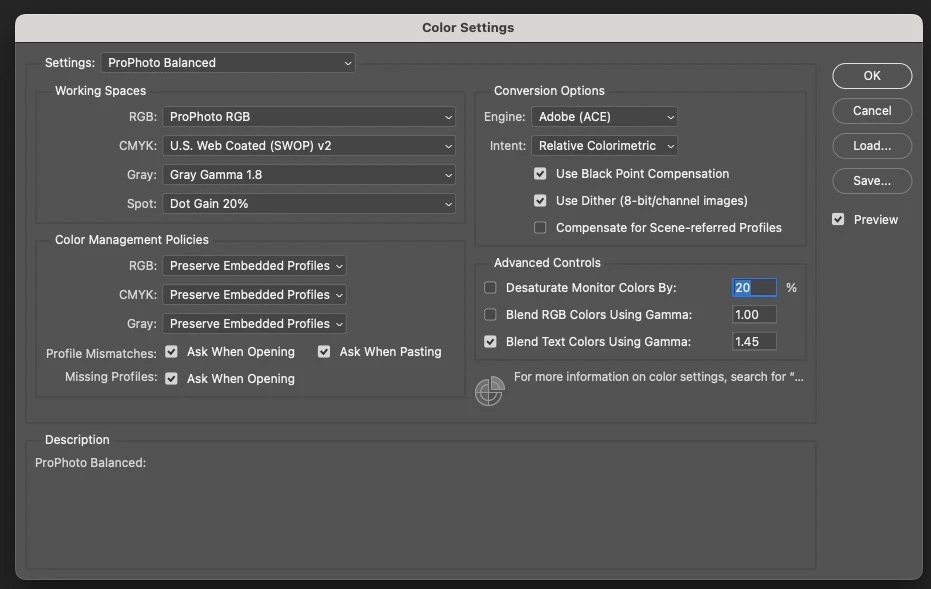
Task: Open the RGB working space dropdown
Action: point(308,117)
